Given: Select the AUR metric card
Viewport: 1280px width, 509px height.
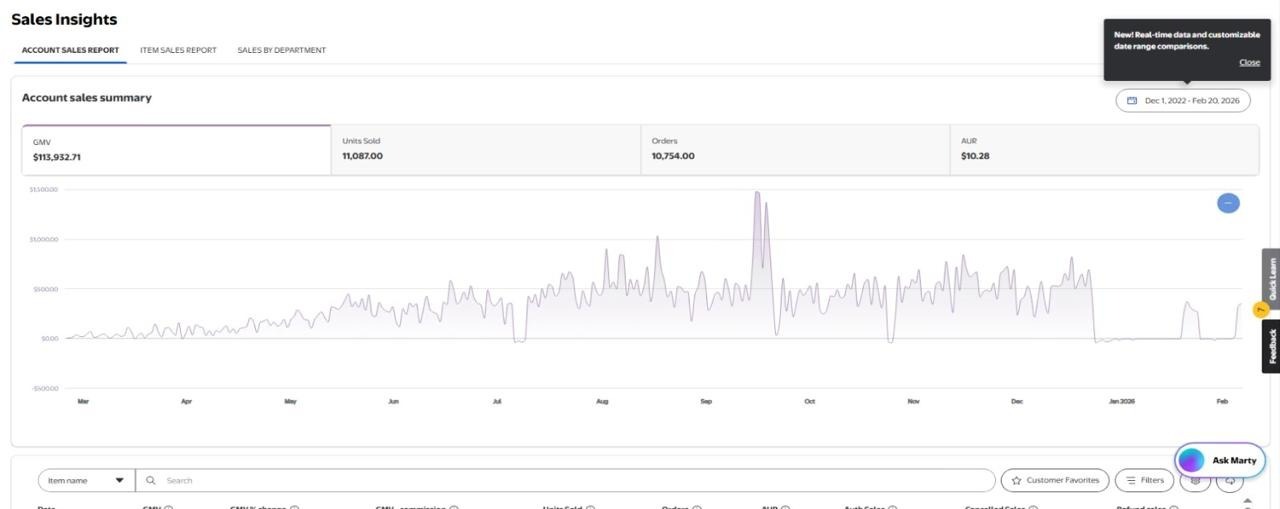Looking at the screenshot, I should [x=1104, y=150].
